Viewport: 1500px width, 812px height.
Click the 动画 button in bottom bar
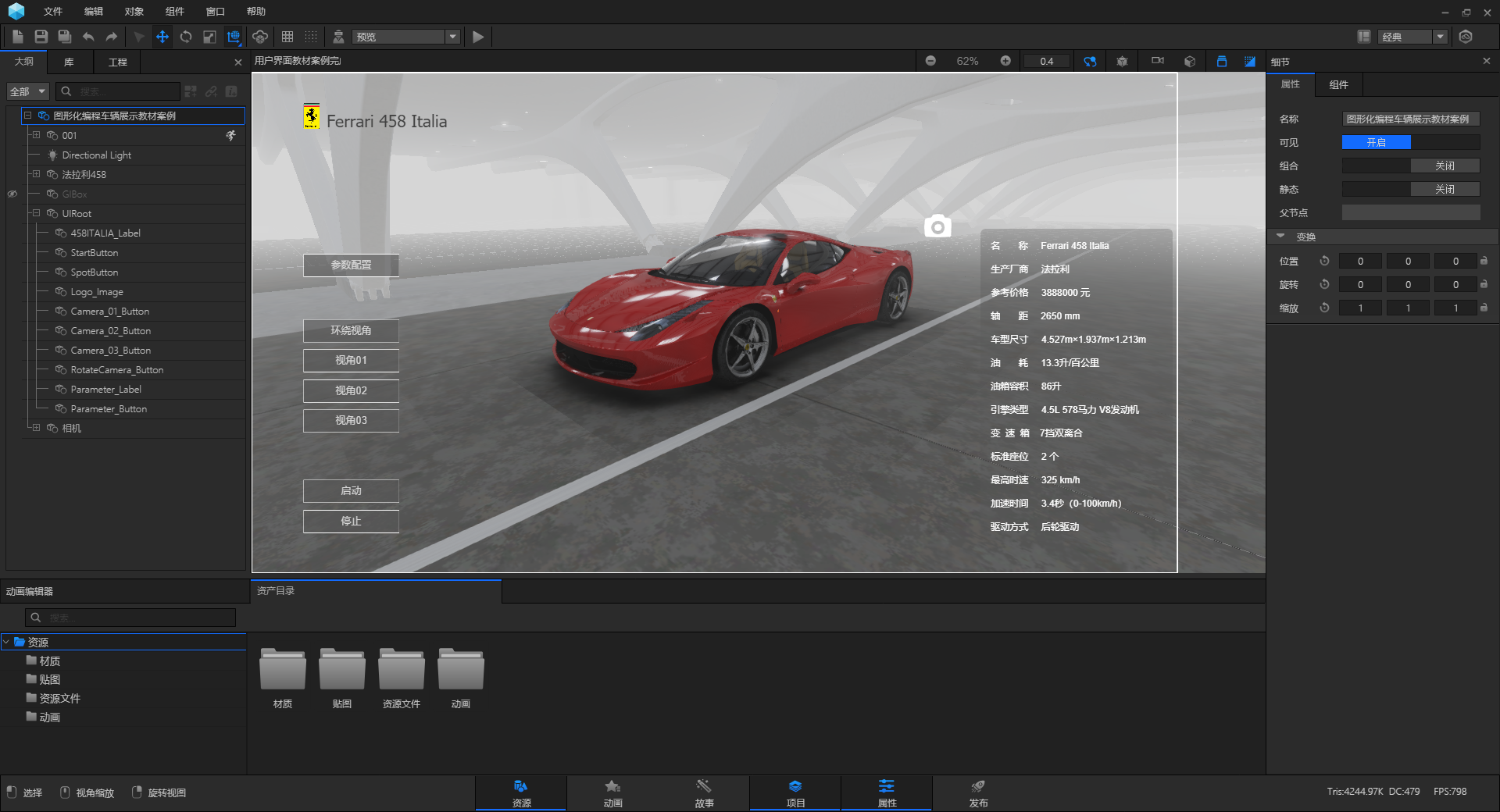coord(612,793)
